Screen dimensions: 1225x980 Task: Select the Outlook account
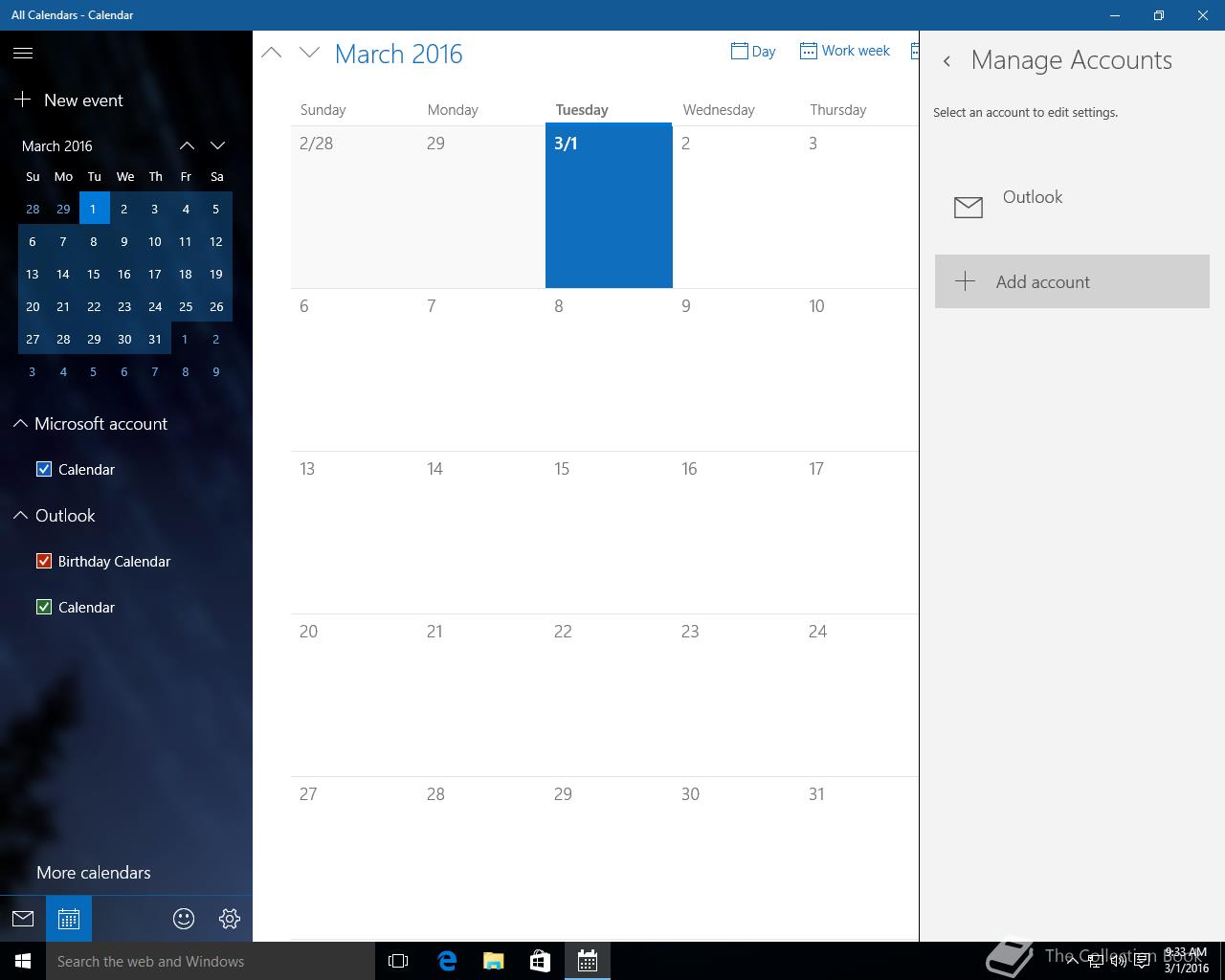click(x=1072, y=206)
